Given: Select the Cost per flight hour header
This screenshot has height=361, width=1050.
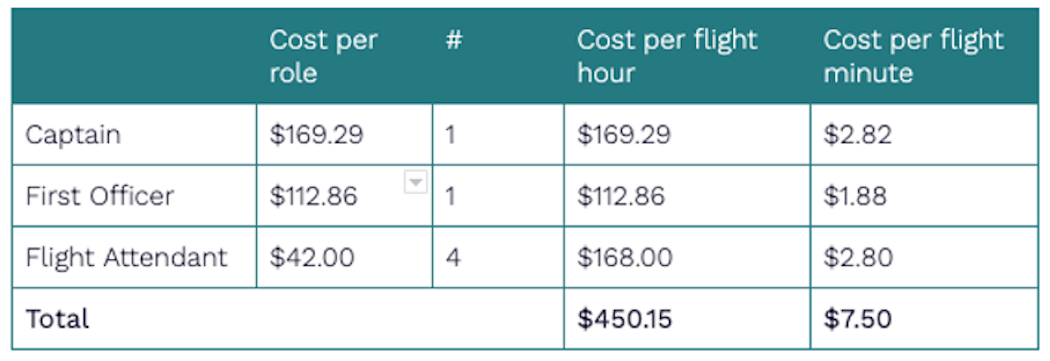Looking at the screenshot, I should [687, 56].
